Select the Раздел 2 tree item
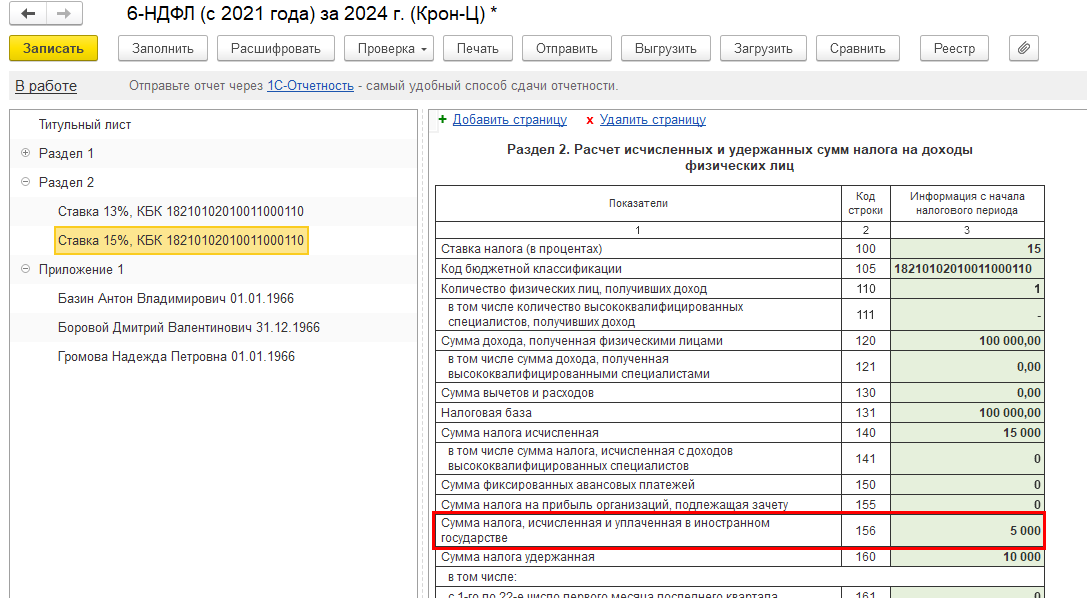 66,183
